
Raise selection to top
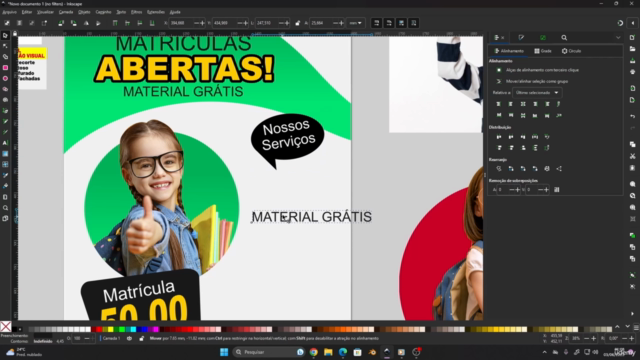[115, 23]
